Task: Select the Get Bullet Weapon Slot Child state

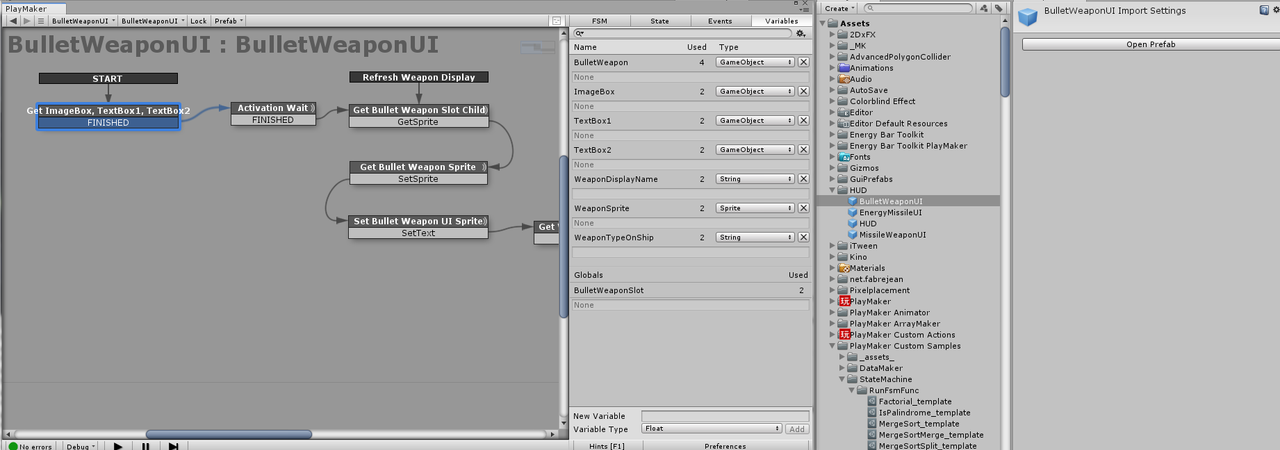Action: click(418, 115)
